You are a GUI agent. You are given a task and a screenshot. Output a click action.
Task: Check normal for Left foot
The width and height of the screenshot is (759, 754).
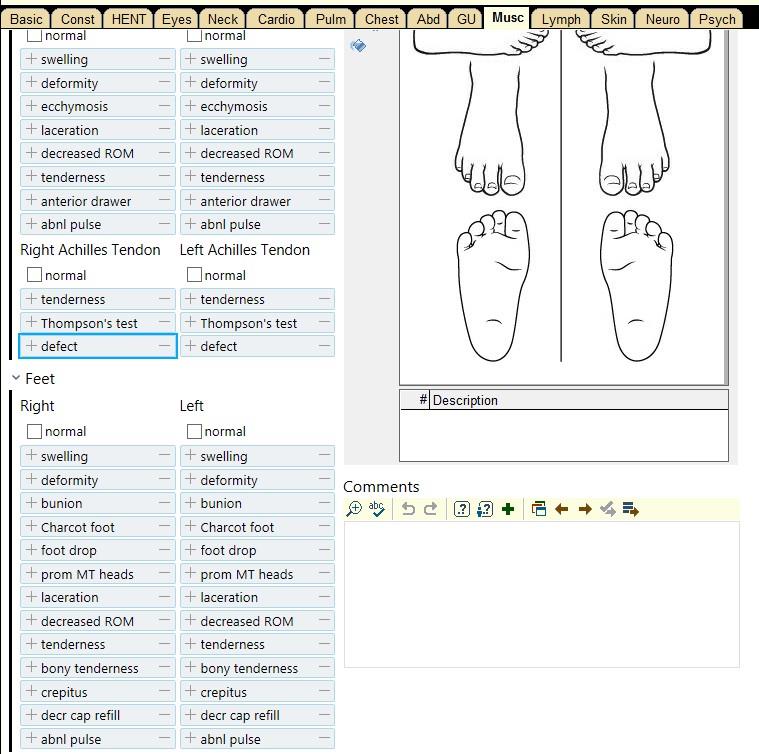point(195,432)
